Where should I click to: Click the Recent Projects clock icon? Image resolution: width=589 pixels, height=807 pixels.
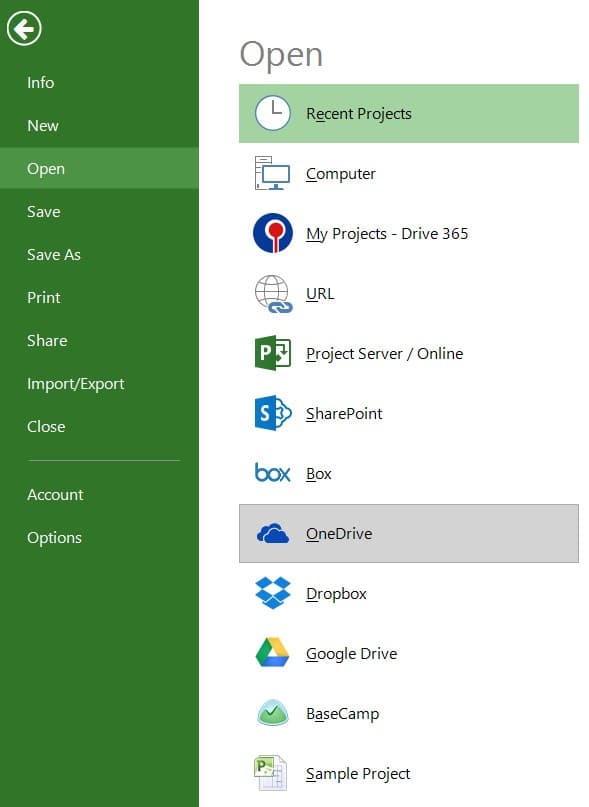pyautogui.click(x=272, y=113)
